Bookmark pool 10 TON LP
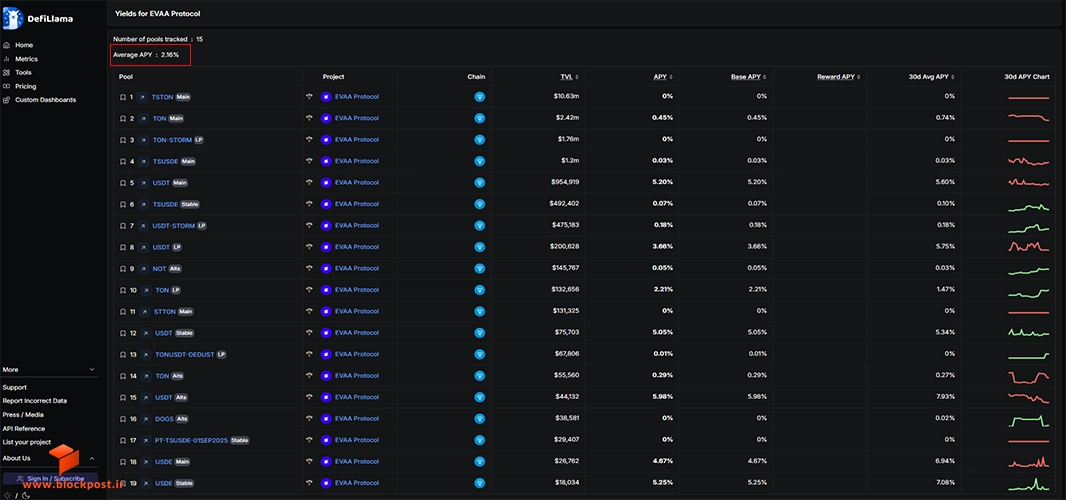 pos(122,290)
